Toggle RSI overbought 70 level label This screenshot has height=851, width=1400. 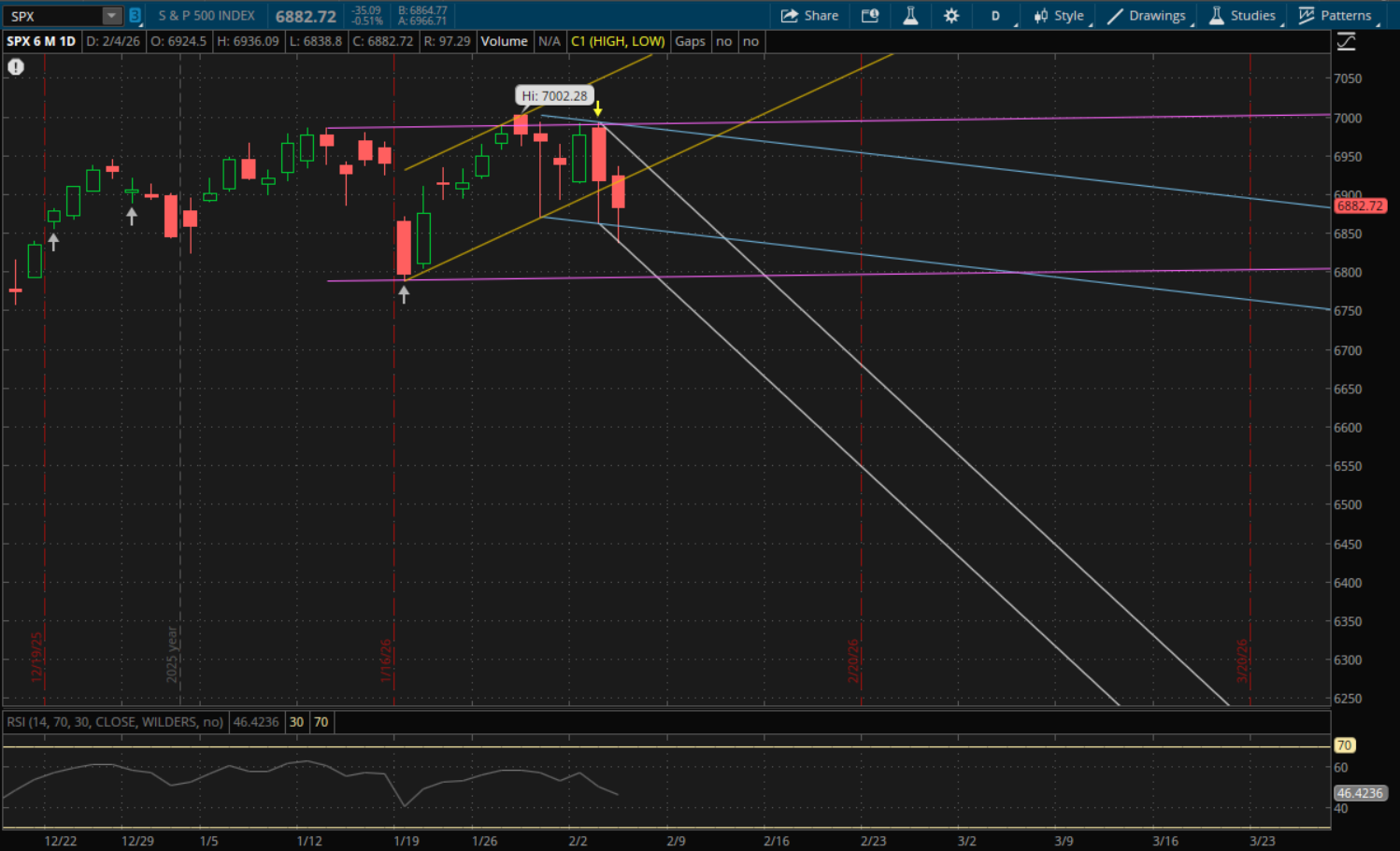coord(321,722)
